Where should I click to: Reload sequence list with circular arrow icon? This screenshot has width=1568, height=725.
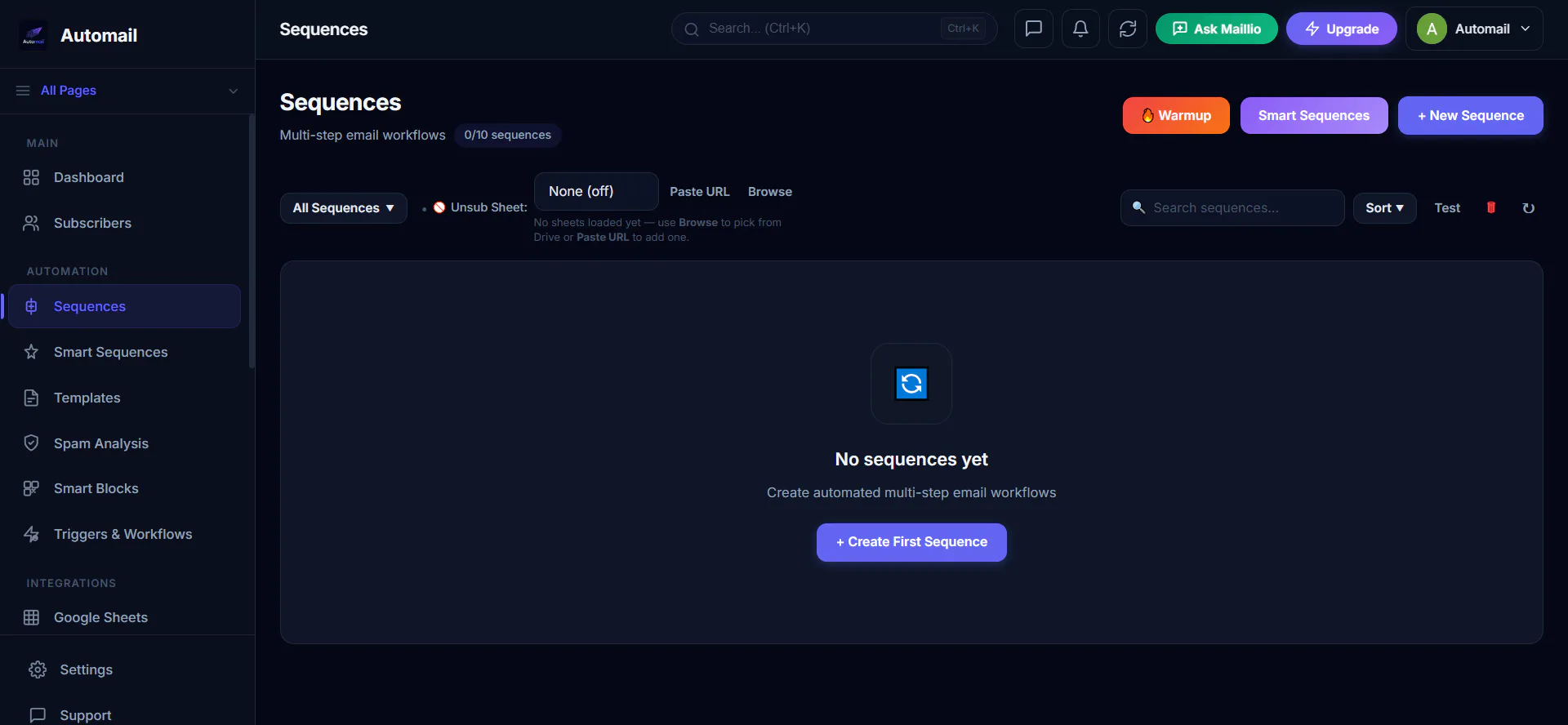tap(1529, 207)
